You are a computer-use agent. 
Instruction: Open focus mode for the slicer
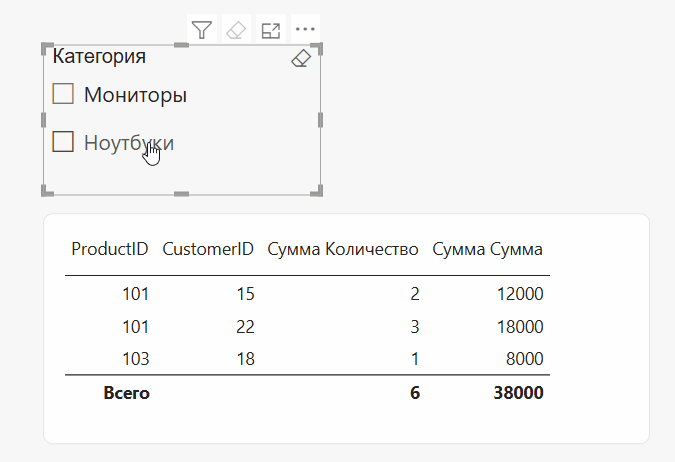click(271, 30)
